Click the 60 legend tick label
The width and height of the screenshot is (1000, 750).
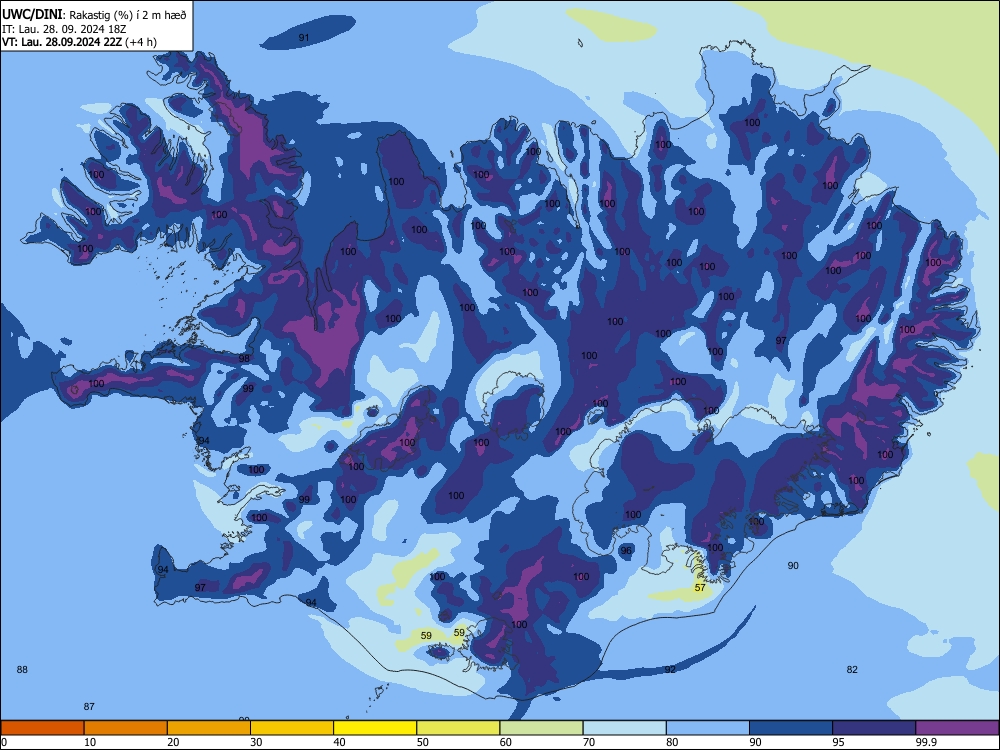click(x=506, y=742)
